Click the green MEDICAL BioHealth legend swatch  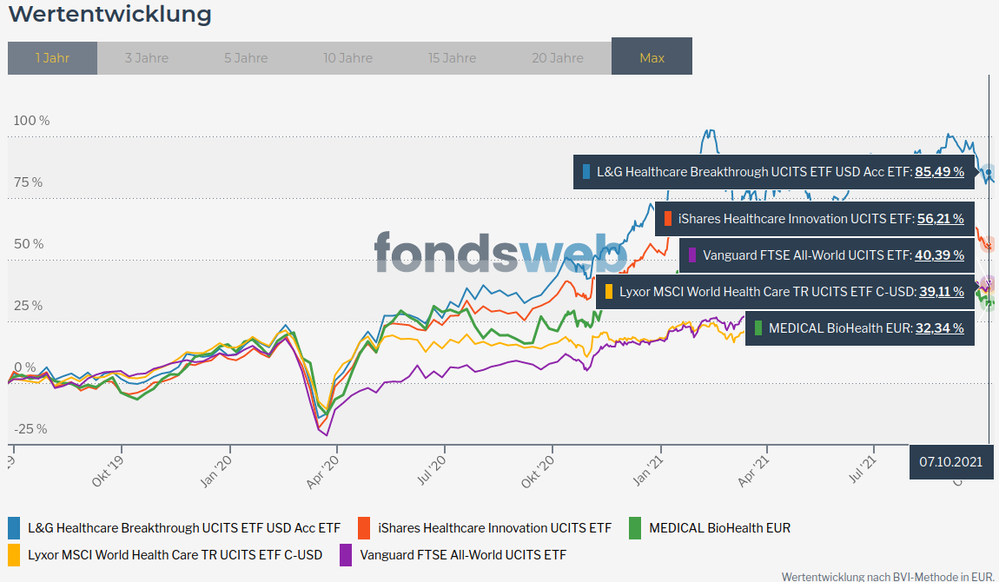coord(636,527)
